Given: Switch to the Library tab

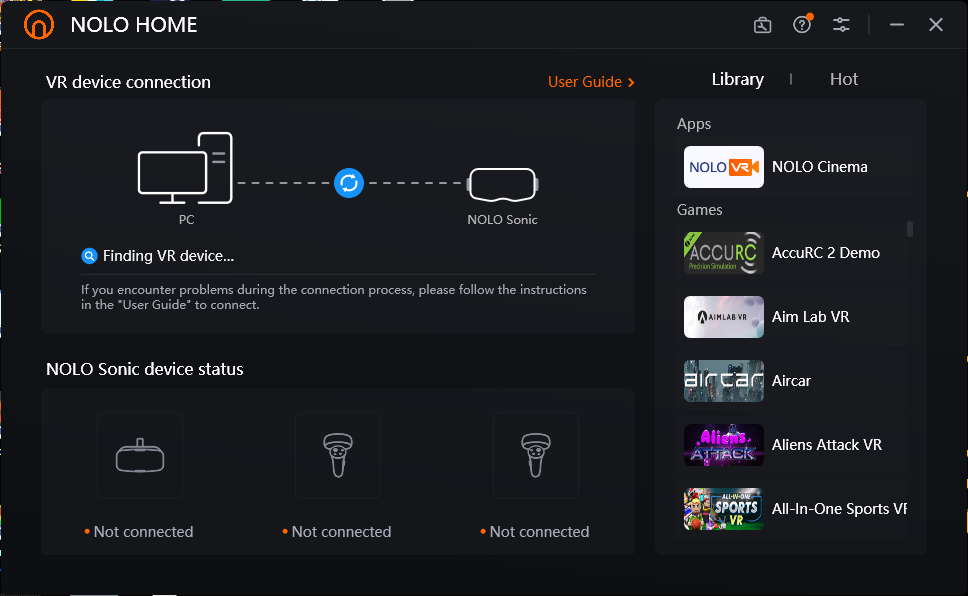Looking at the screenshot, I should tap(738, 79).
